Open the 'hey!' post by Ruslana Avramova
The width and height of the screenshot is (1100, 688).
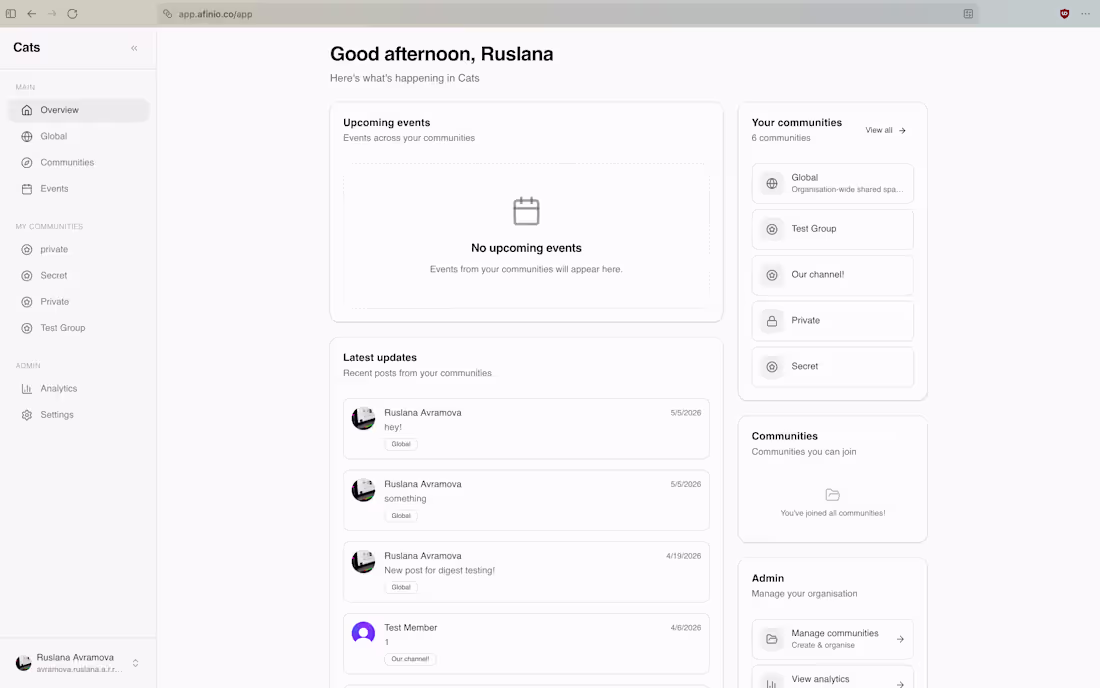click(526, 429)
